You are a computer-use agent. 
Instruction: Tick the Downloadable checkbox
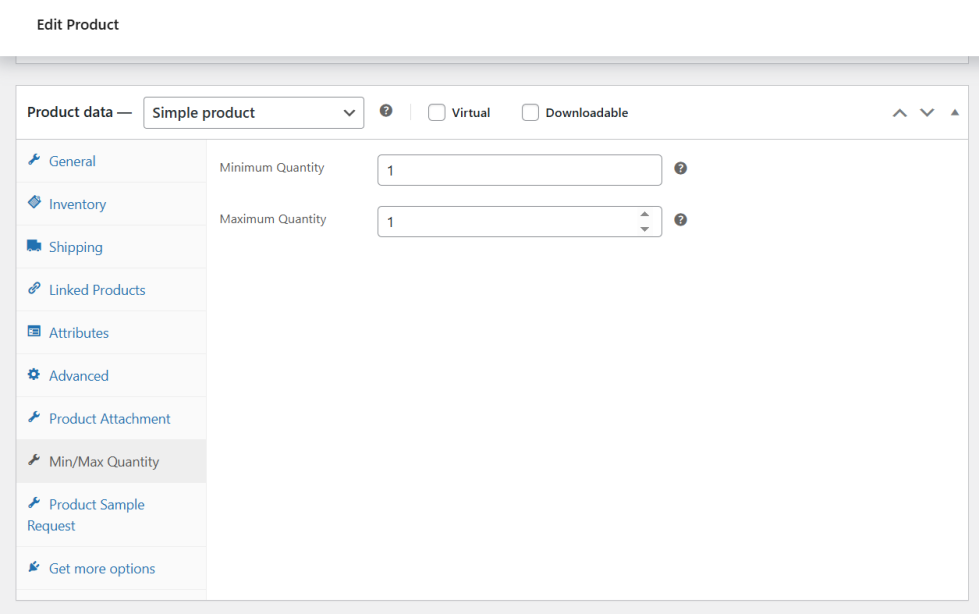530,113
